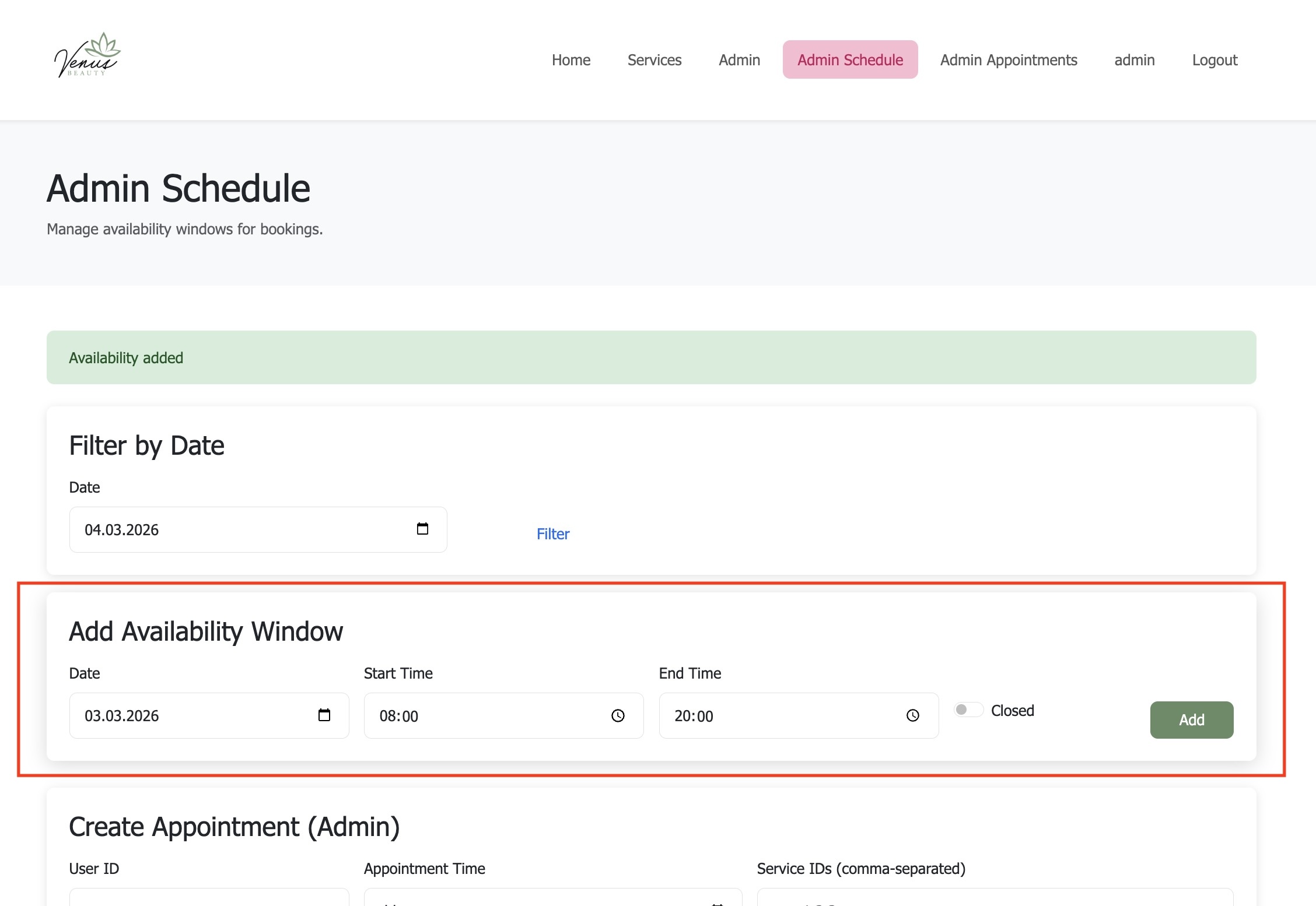Edit the Start Time field 08:00
1316x906 pixels.
484,715
